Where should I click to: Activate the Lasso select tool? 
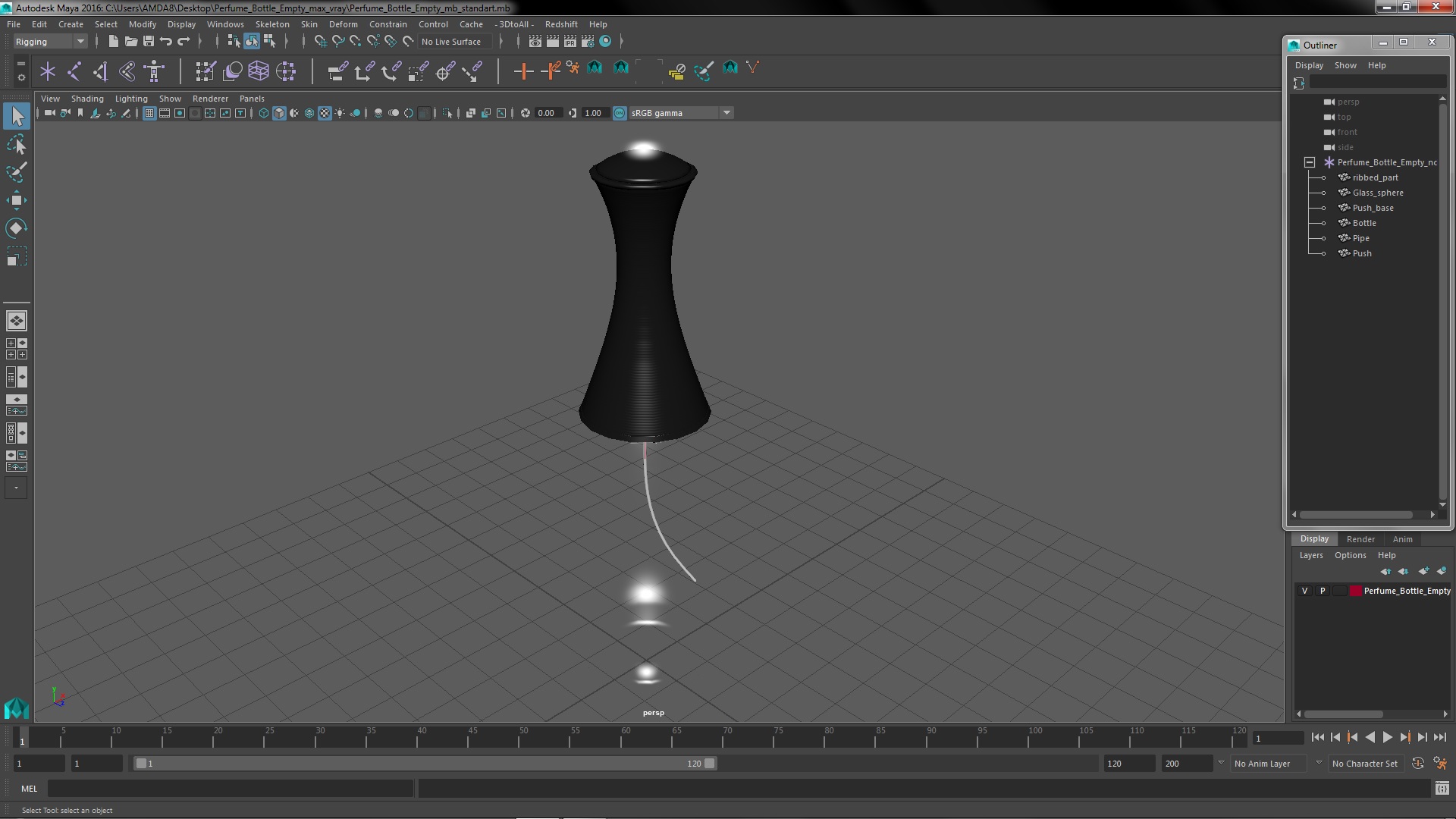tap(17, 144)
